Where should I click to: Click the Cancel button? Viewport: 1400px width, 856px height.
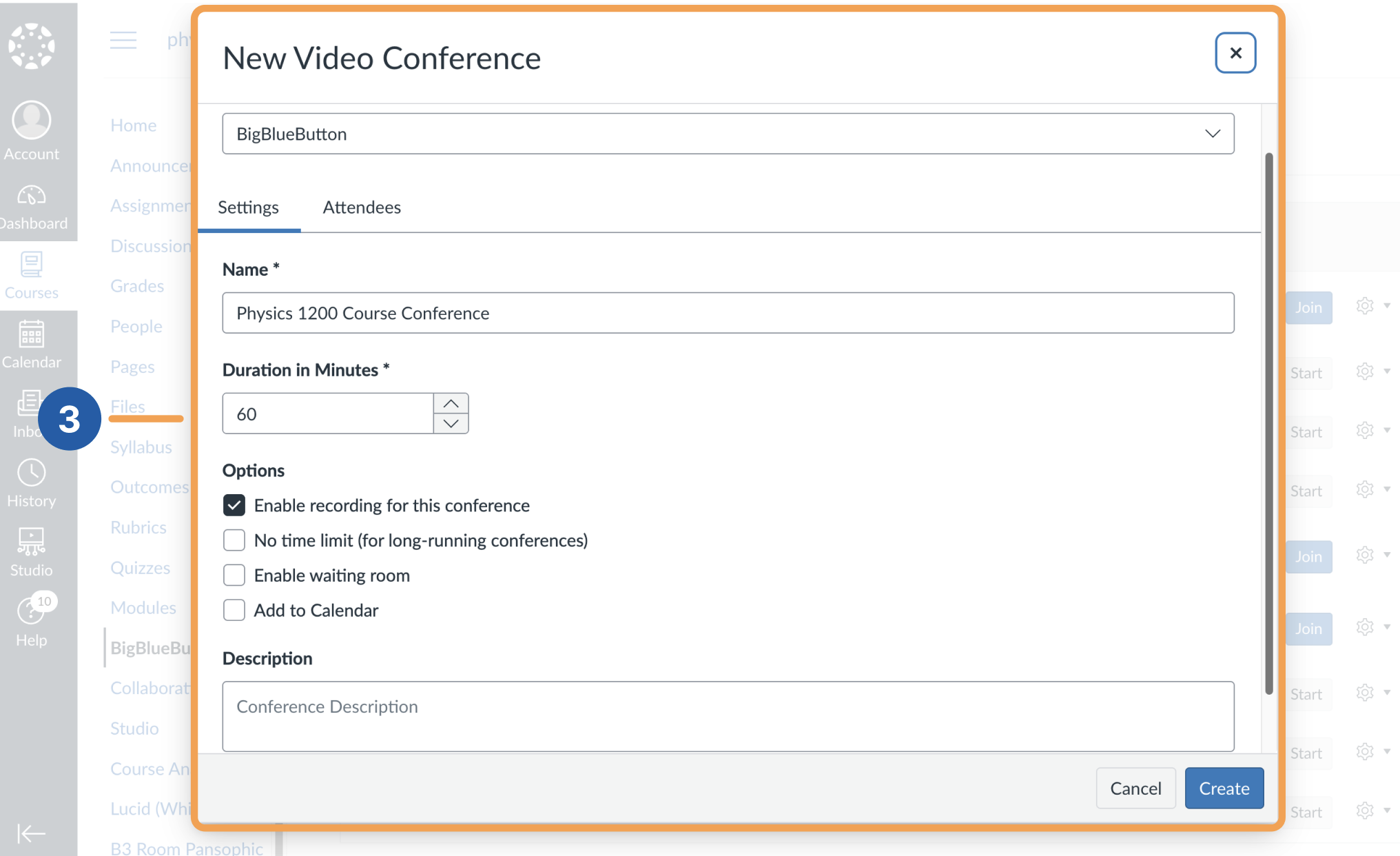(1135, 788)
